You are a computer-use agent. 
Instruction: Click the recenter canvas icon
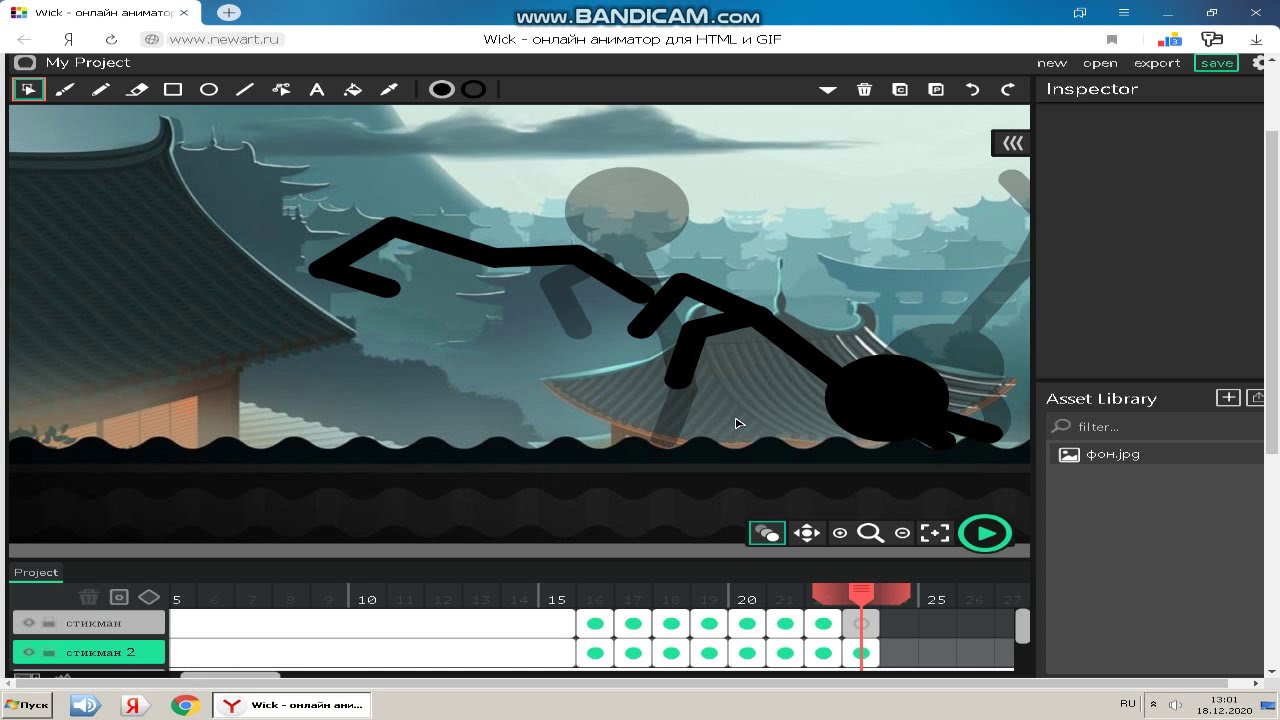[x=935, y=533]
